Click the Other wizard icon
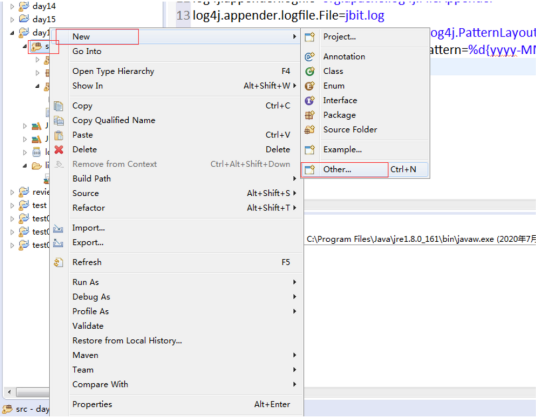 coord(310,169)
